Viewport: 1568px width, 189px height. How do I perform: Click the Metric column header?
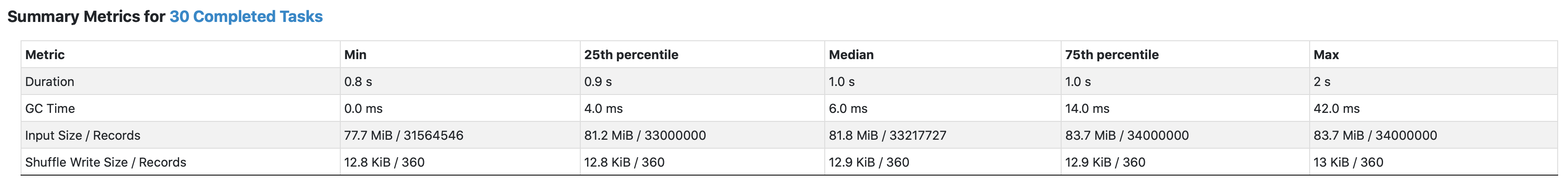pyautogui.click(x=45, y=55)
